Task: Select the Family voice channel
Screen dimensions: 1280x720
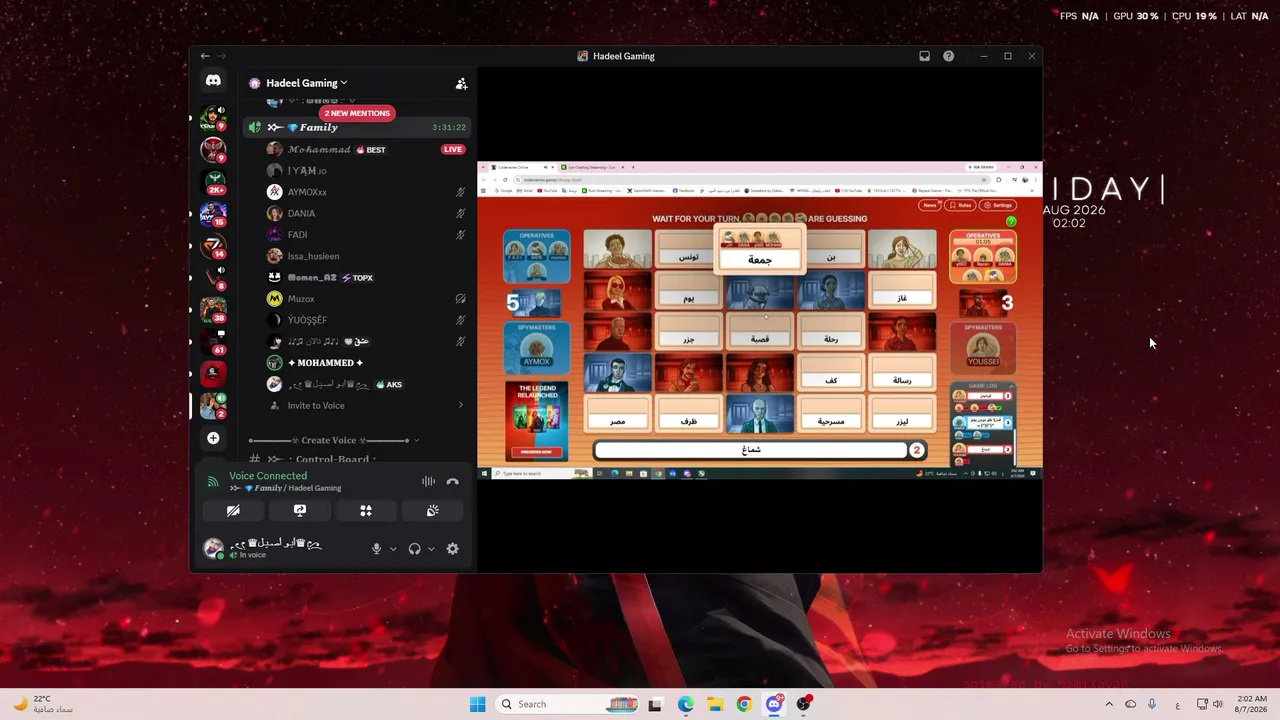Action: (x=356, y=127)
